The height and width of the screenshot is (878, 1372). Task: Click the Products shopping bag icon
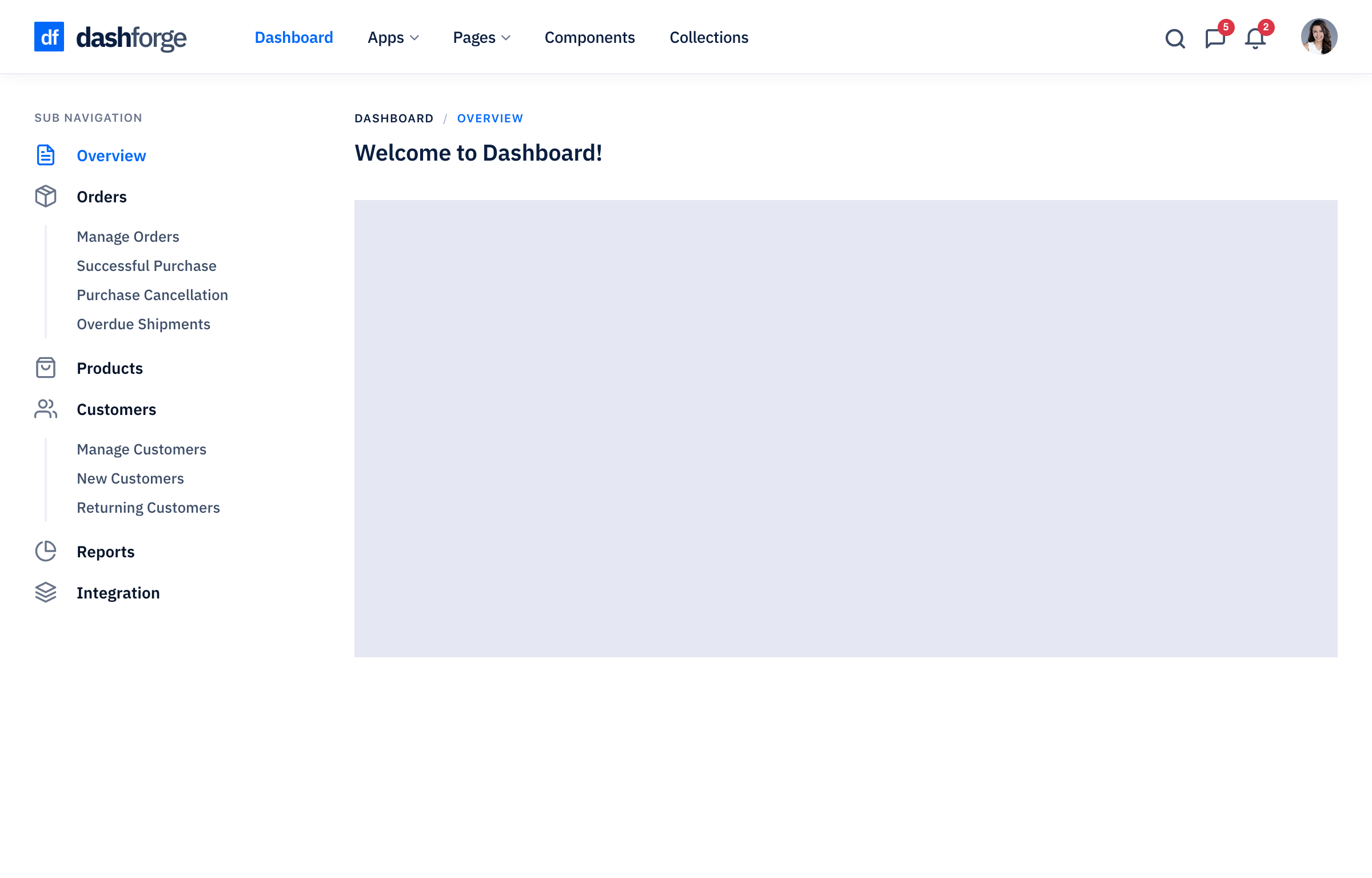pyautogui.click(x=46, y=368)
